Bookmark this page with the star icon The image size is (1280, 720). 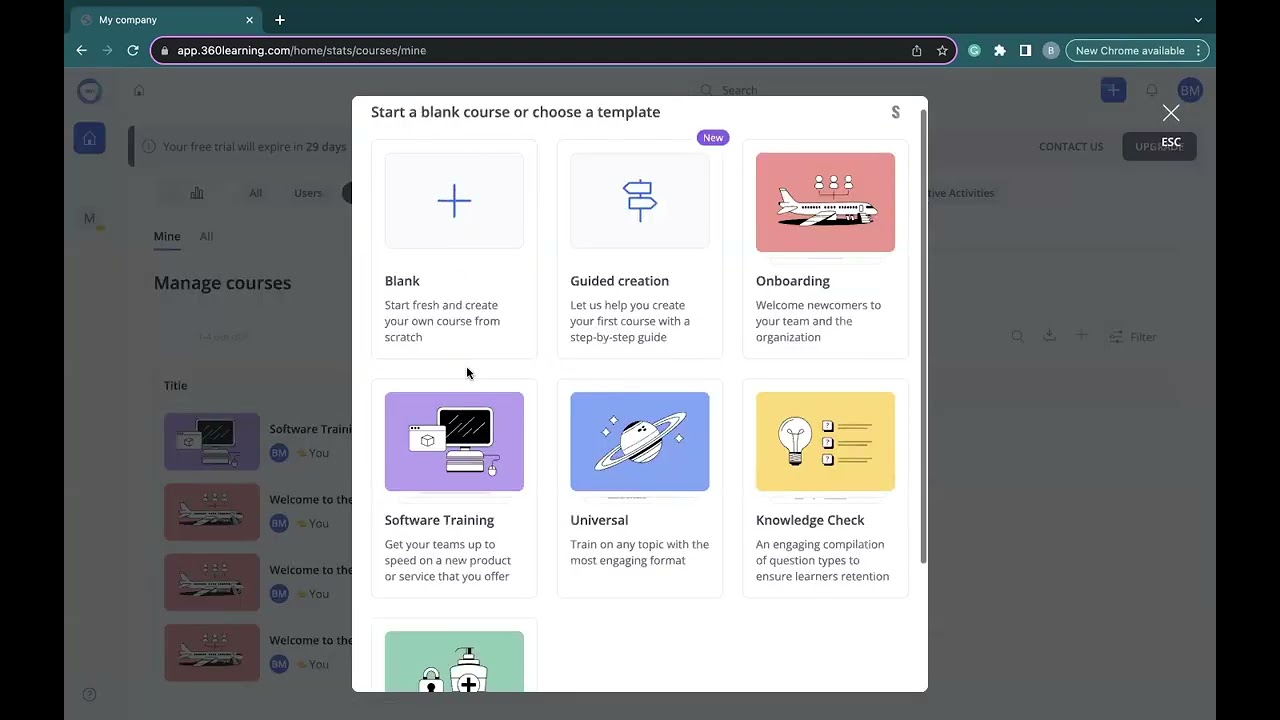click(x=942, y=50)
